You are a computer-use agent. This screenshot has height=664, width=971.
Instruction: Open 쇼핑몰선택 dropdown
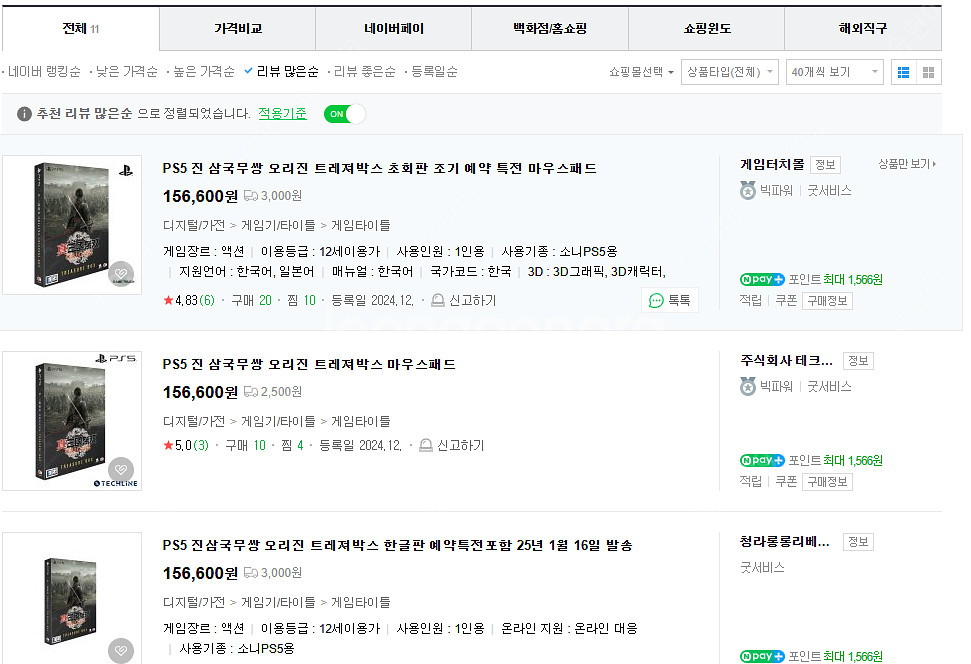pyautogui.click(x=642, y=72)
